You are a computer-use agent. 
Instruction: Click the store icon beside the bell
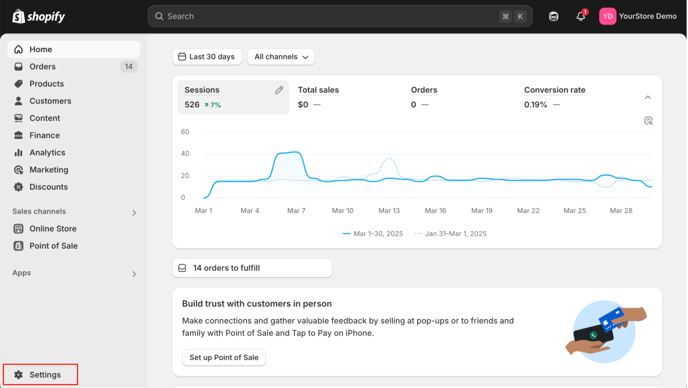pyautogui.click(x=554, y=16)
